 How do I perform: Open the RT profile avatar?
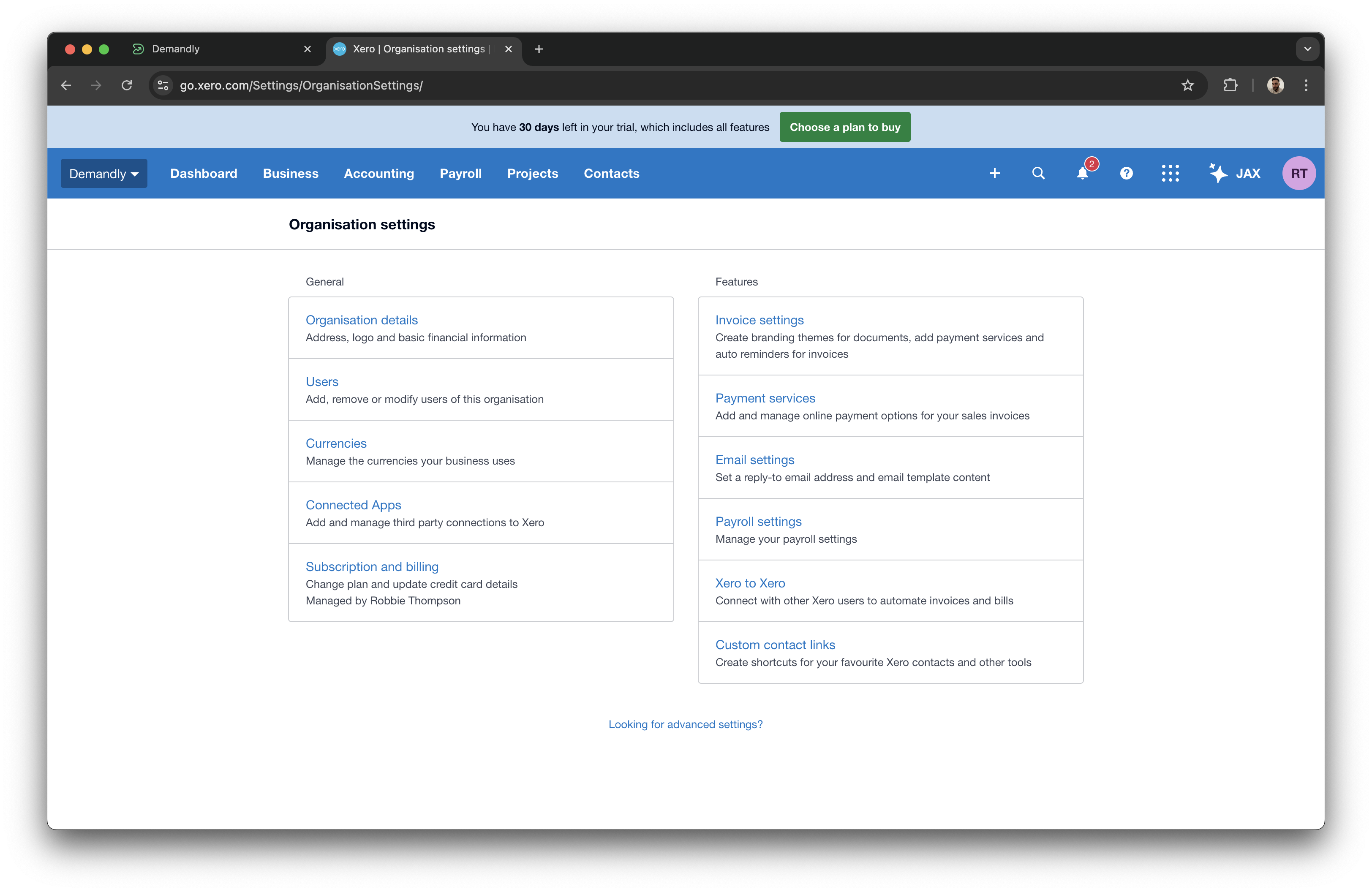tap(1299, 173)
